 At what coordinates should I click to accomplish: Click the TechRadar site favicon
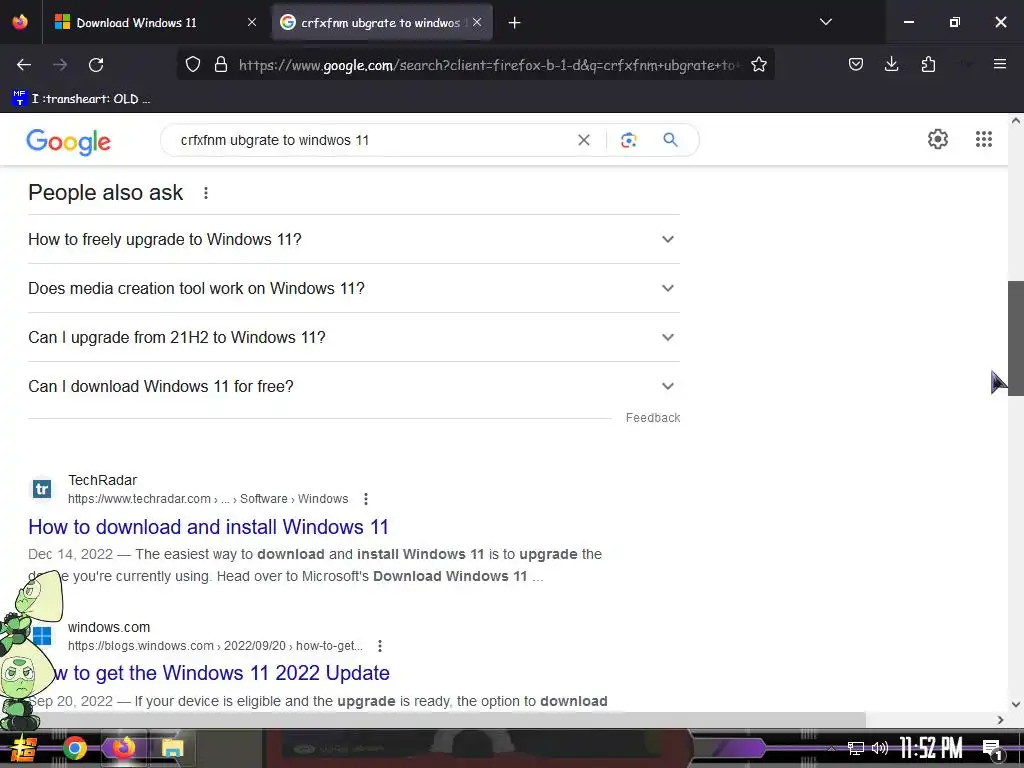point(42,488)
